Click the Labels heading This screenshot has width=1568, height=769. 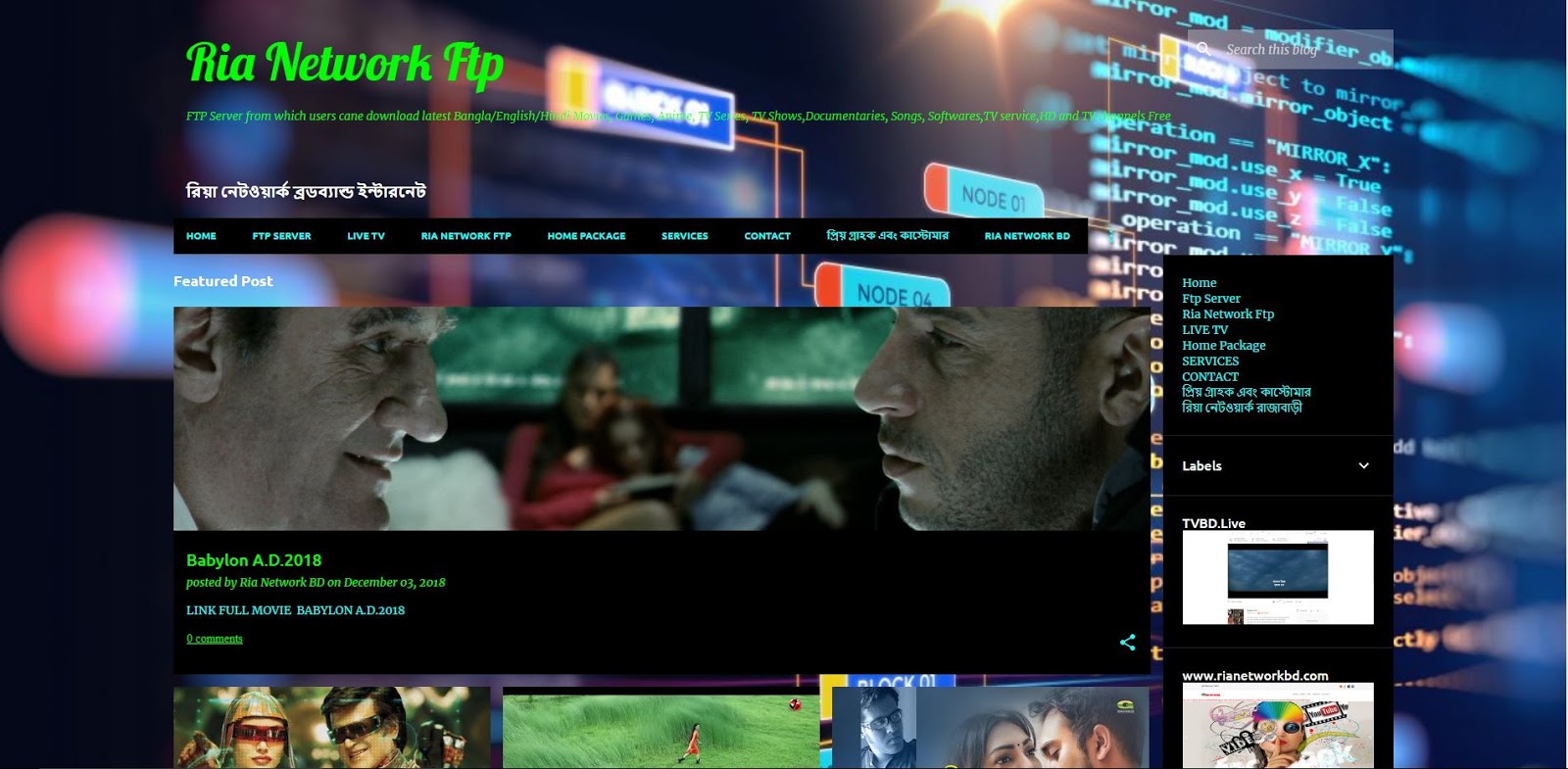click(1201, 466)
